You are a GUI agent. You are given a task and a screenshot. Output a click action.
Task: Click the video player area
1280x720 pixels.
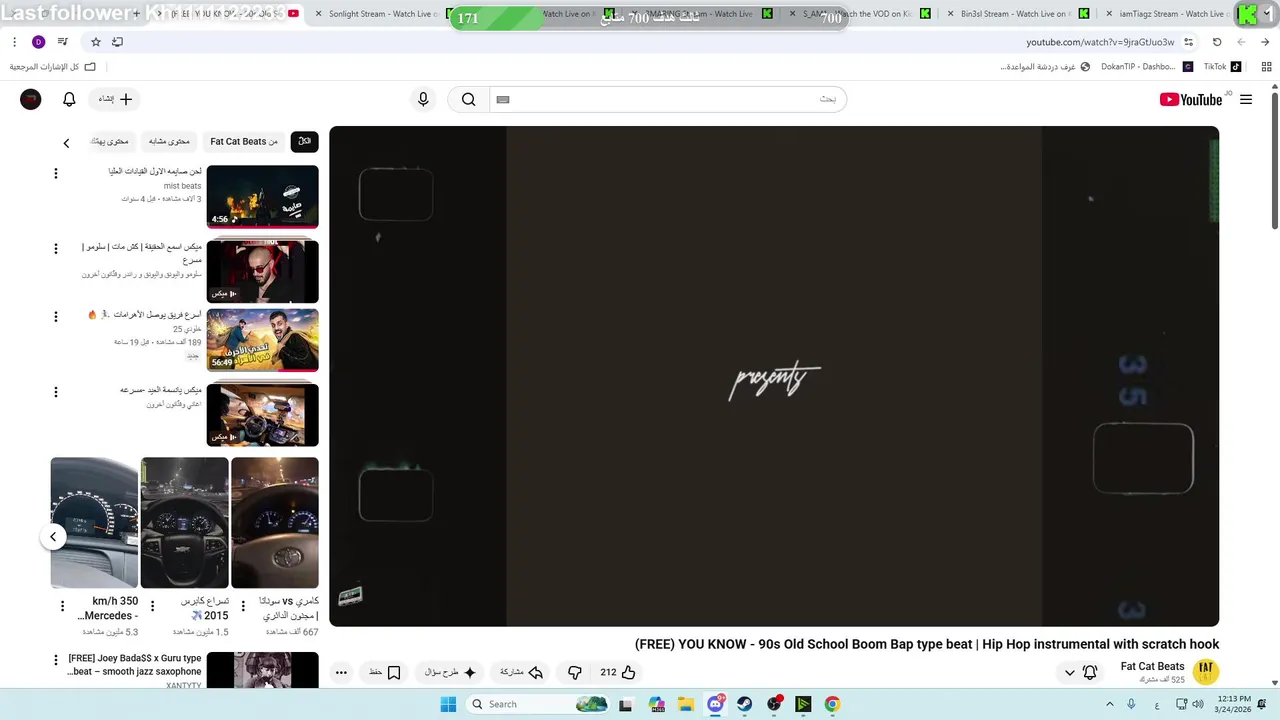pos(774,376)
